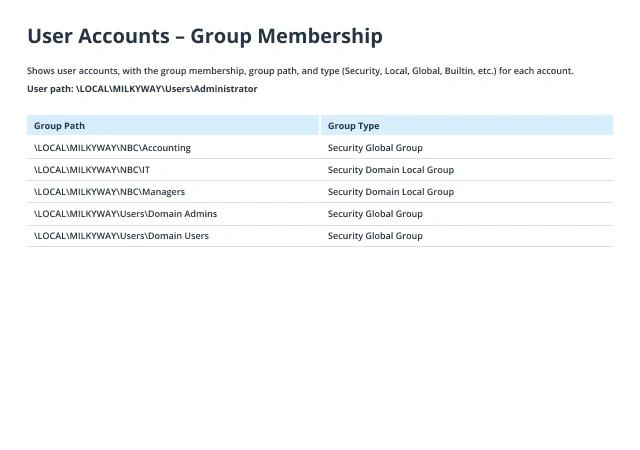Click Security Global Group in the Accounting row
Viewport: 640px width, 450px height.
[x=375, y=148]
